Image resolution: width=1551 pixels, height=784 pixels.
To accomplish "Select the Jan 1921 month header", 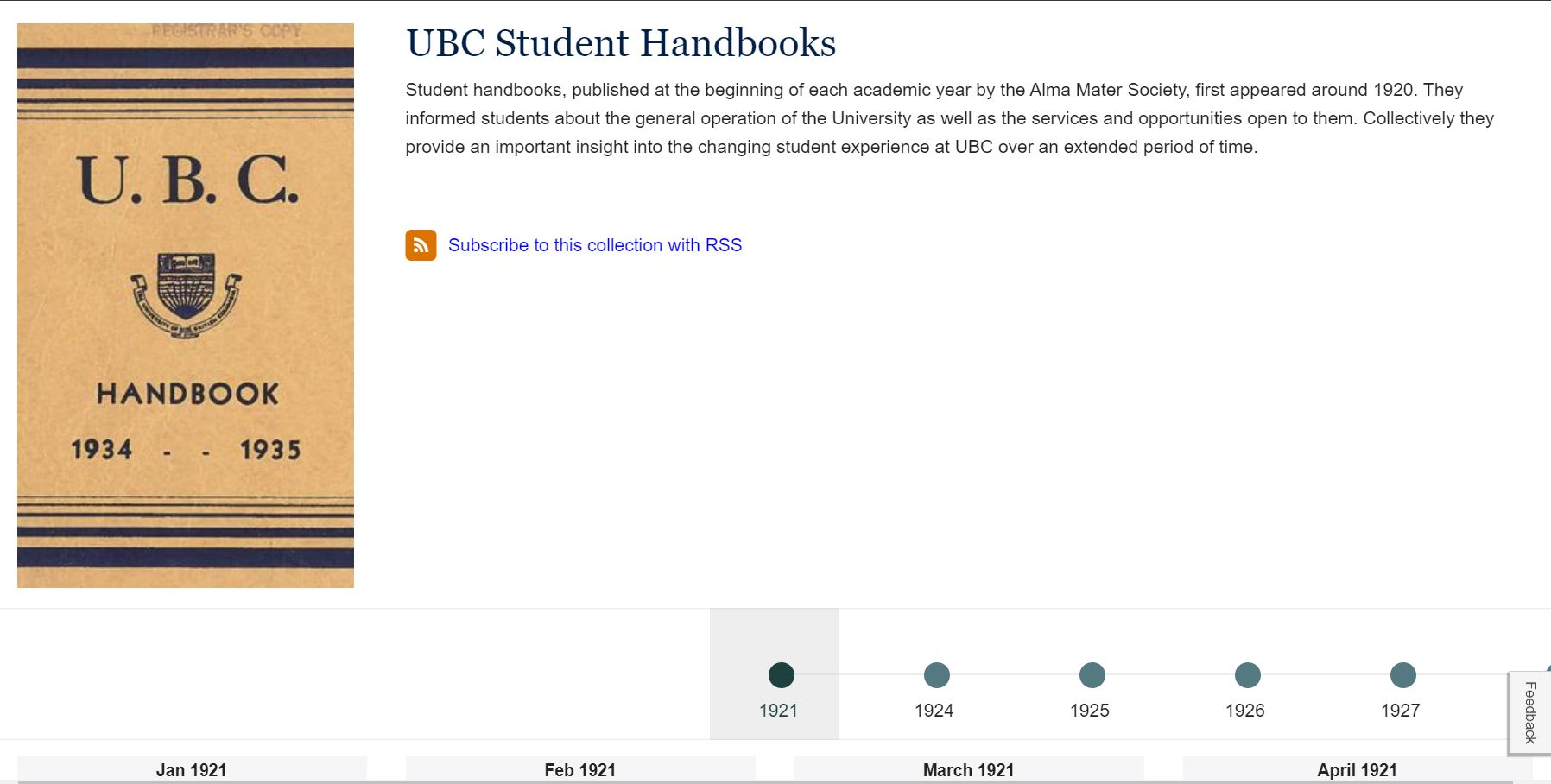I will click(191, 769).
